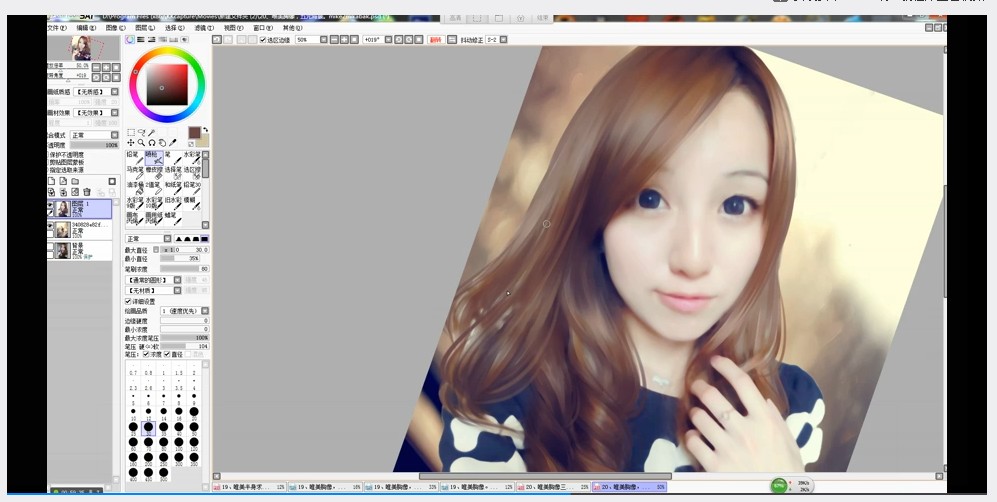
Task: Show the RGB slider panel icon
Action: click(x=141, y=39)
